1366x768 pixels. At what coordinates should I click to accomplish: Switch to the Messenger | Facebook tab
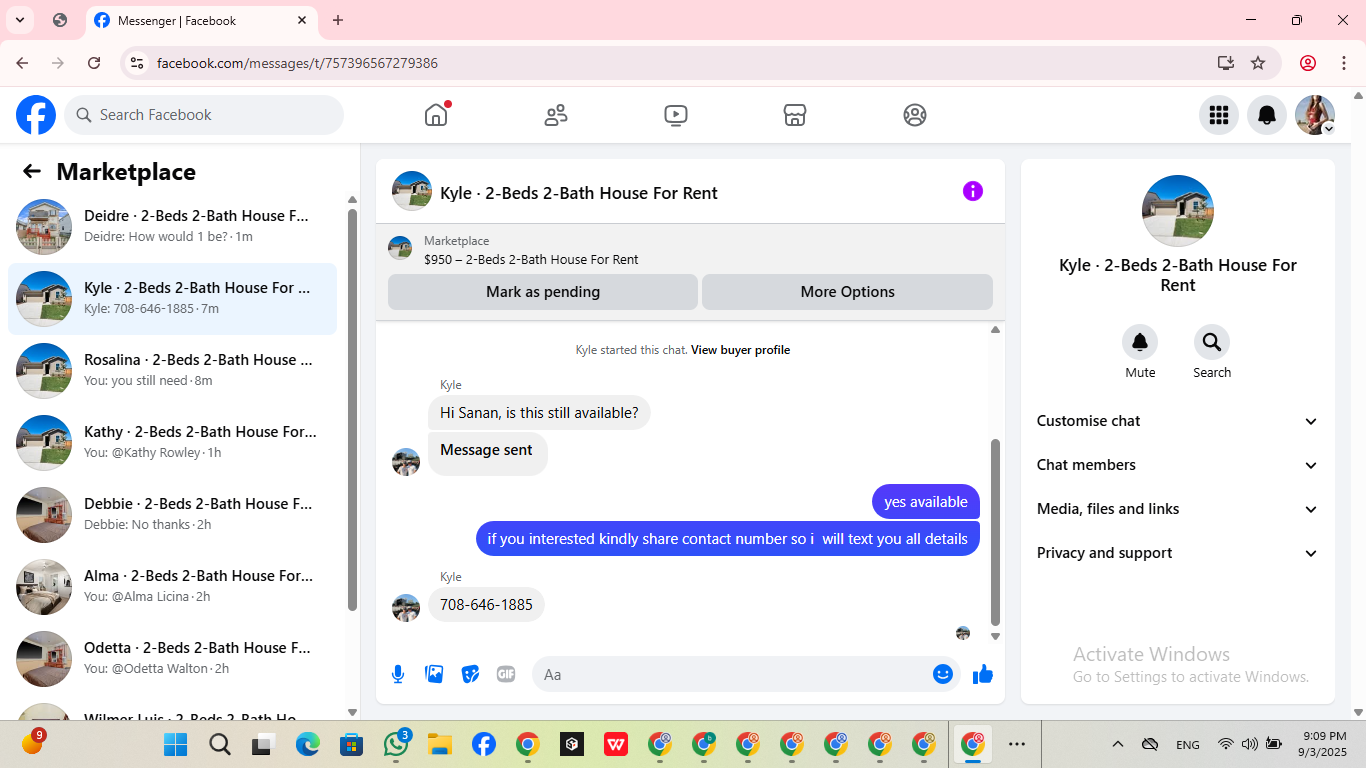point(201,20)
